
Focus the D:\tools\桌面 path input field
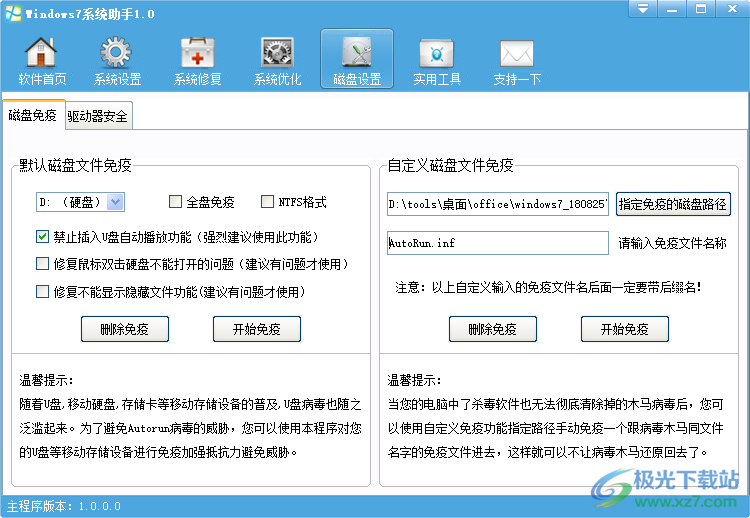(x=497, y=204)
